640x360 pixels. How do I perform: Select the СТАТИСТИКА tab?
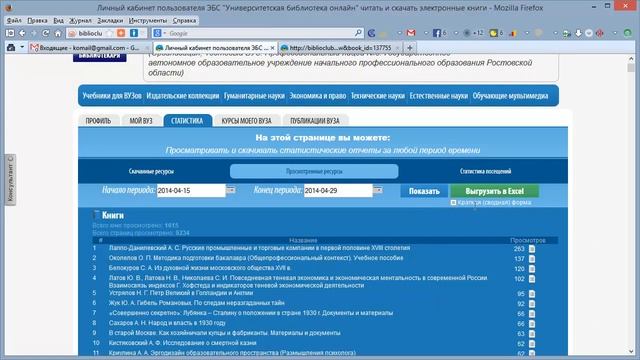[187, 120]
